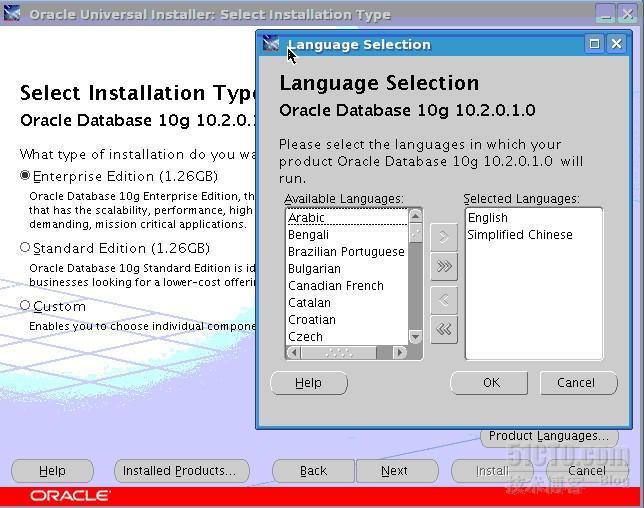
Task: Select Brazilian Portuguese in Available Languages
Action: point(347,251)
